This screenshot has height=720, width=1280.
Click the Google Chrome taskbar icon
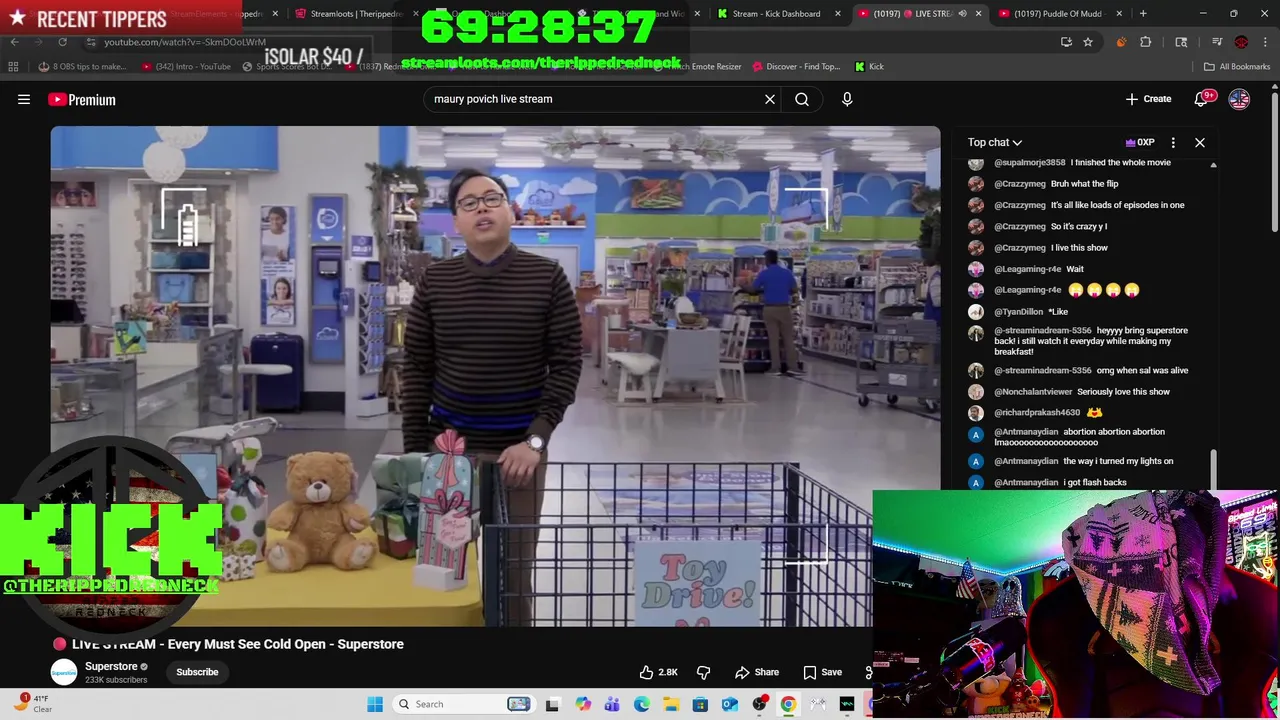[x=789, y=704]
